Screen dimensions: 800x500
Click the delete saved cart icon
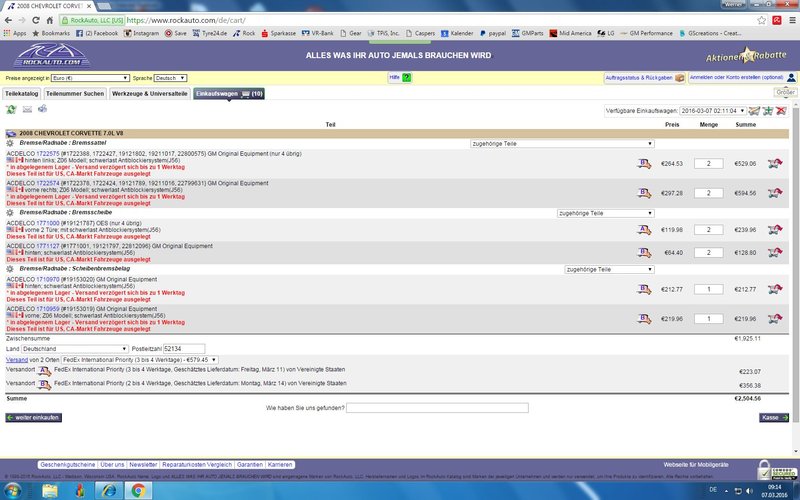(x=780, y=110)
